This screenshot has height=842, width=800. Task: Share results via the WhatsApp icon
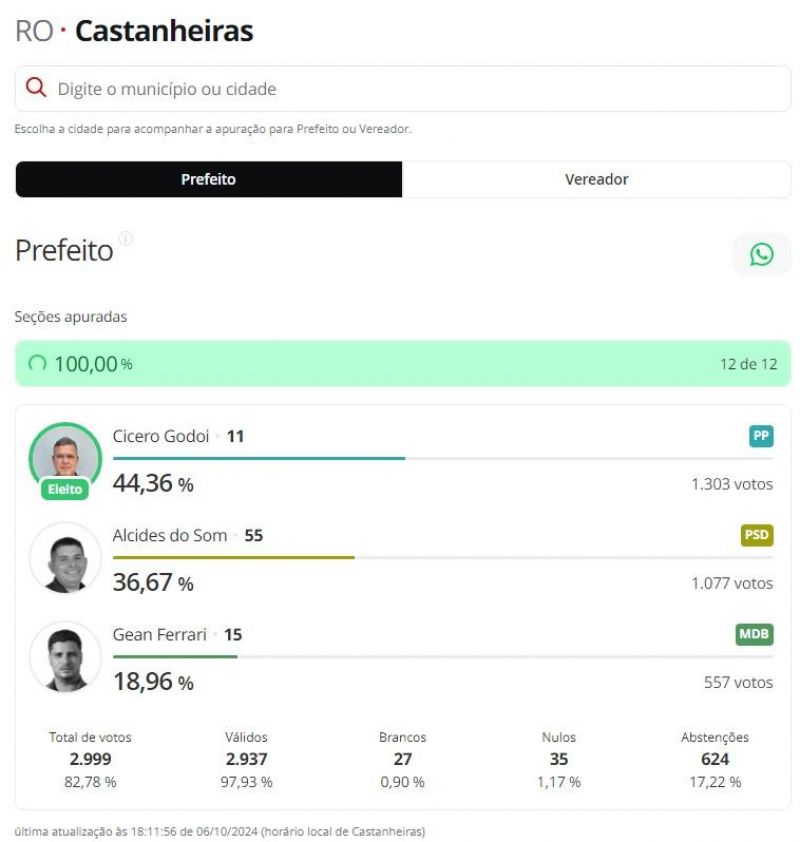coord(763,254)
